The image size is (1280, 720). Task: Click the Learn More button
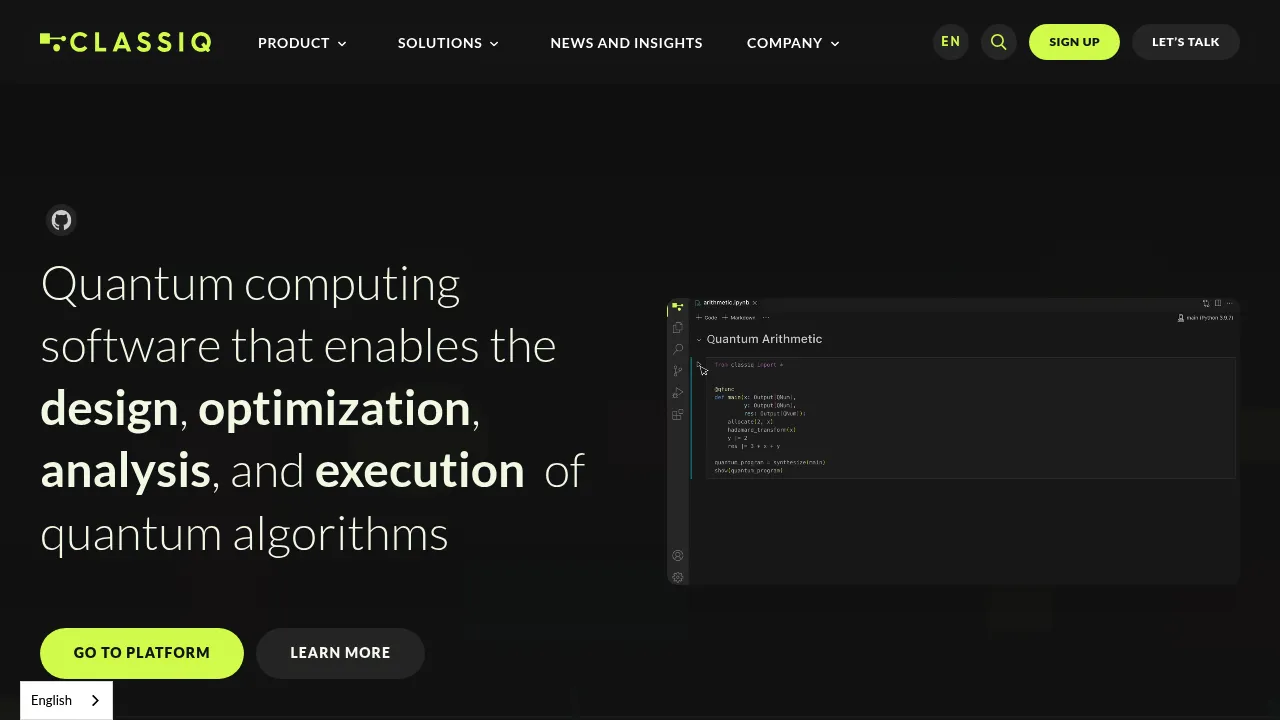pyautogui.click(x=340, y=653)
